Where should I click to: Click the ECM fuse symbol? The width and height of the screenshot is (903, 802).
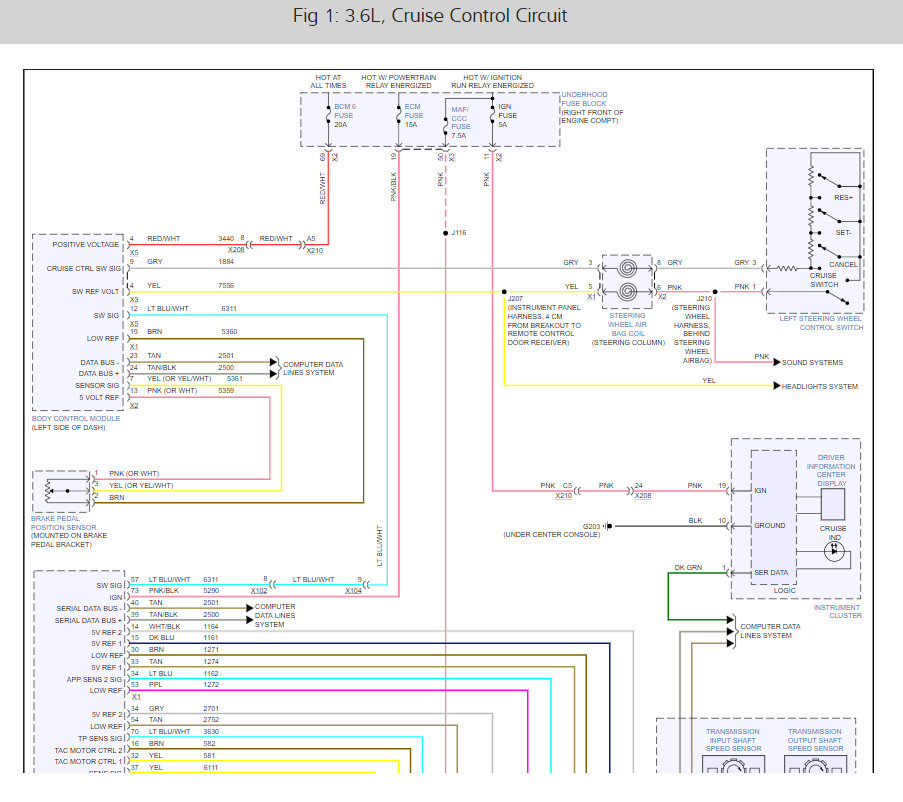click(399, 114)
